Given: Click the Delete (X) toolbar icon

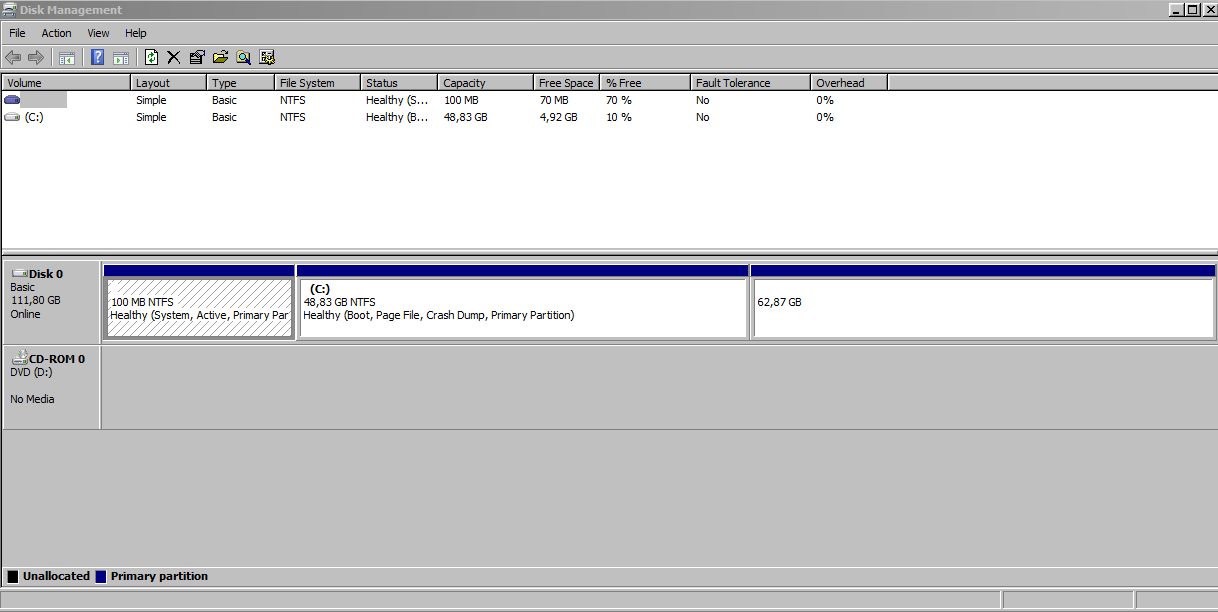Looking at the screenshot, I should coord(174,57).
